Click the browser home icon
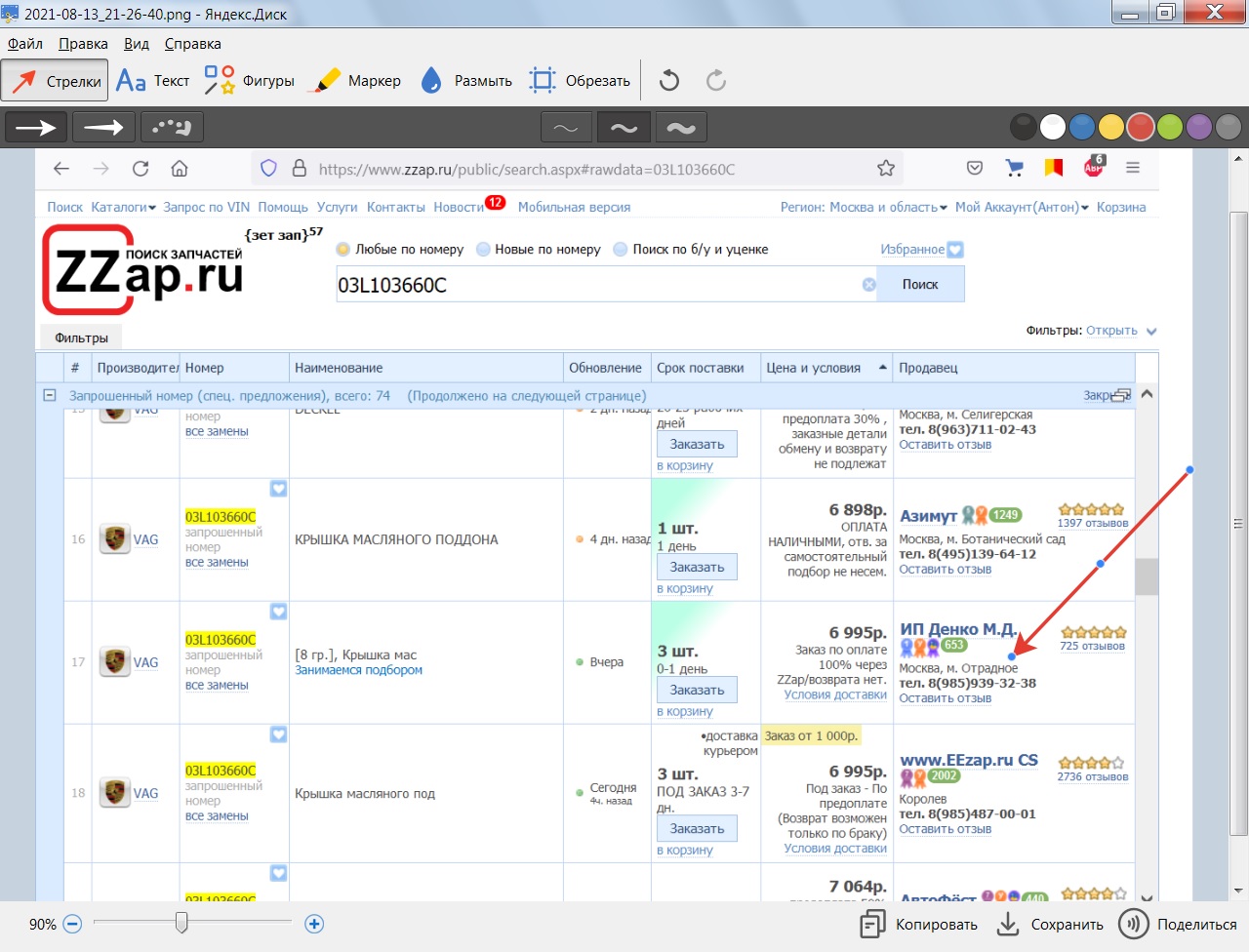Viewport: 1249px width, 952px height. pos(180,169)
